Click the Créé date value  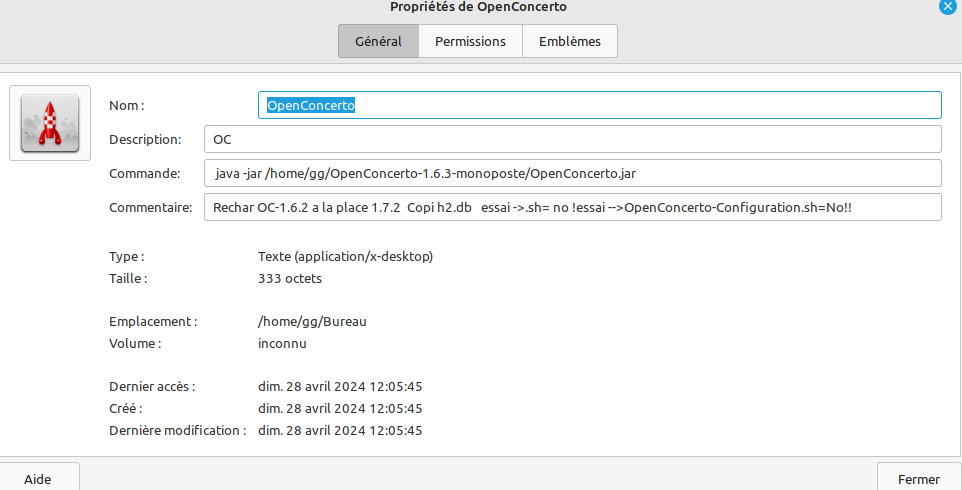[x=340, y=408]
